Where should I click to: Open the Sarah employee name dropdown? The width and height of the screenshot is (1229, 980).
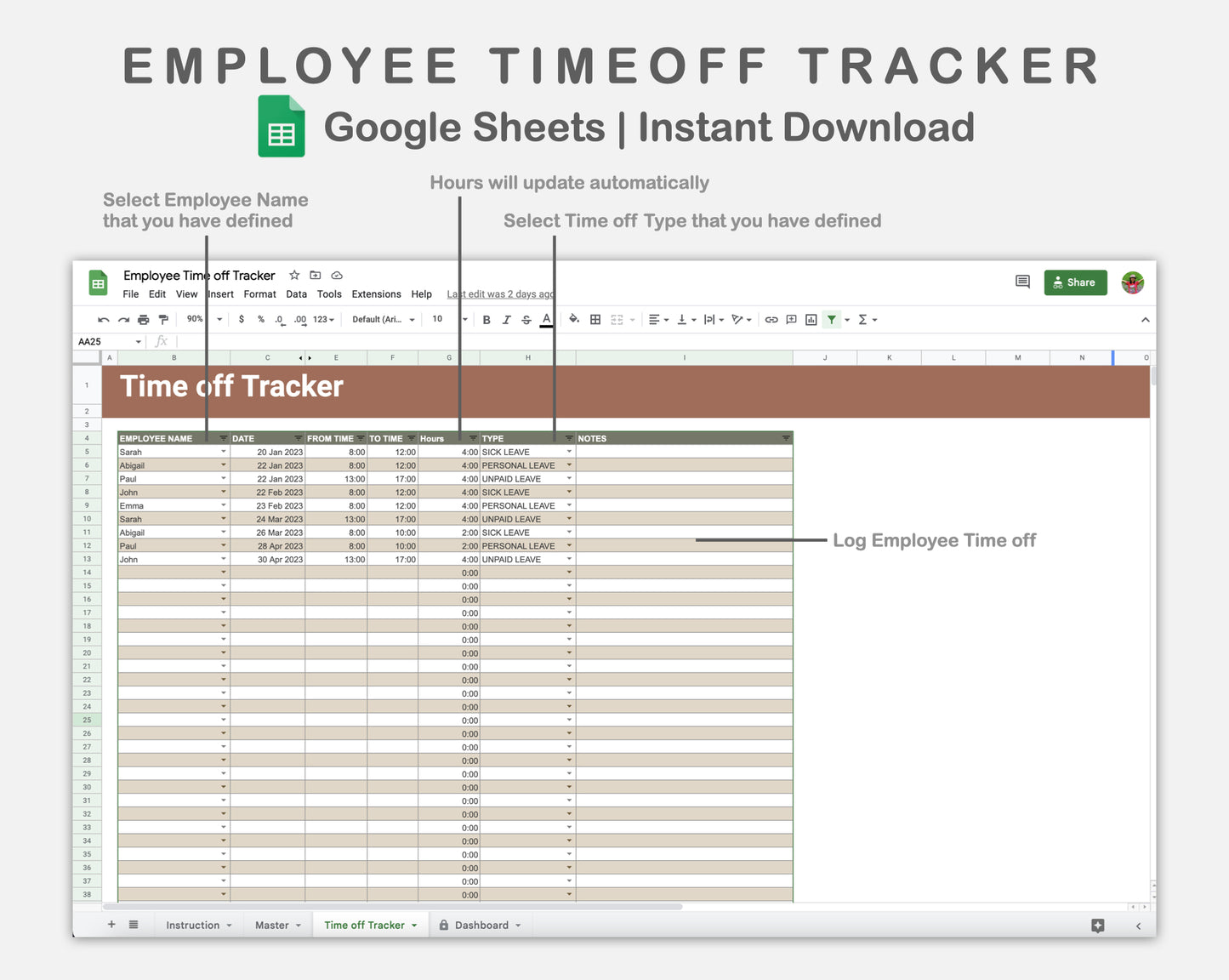[x=223, y=452]
